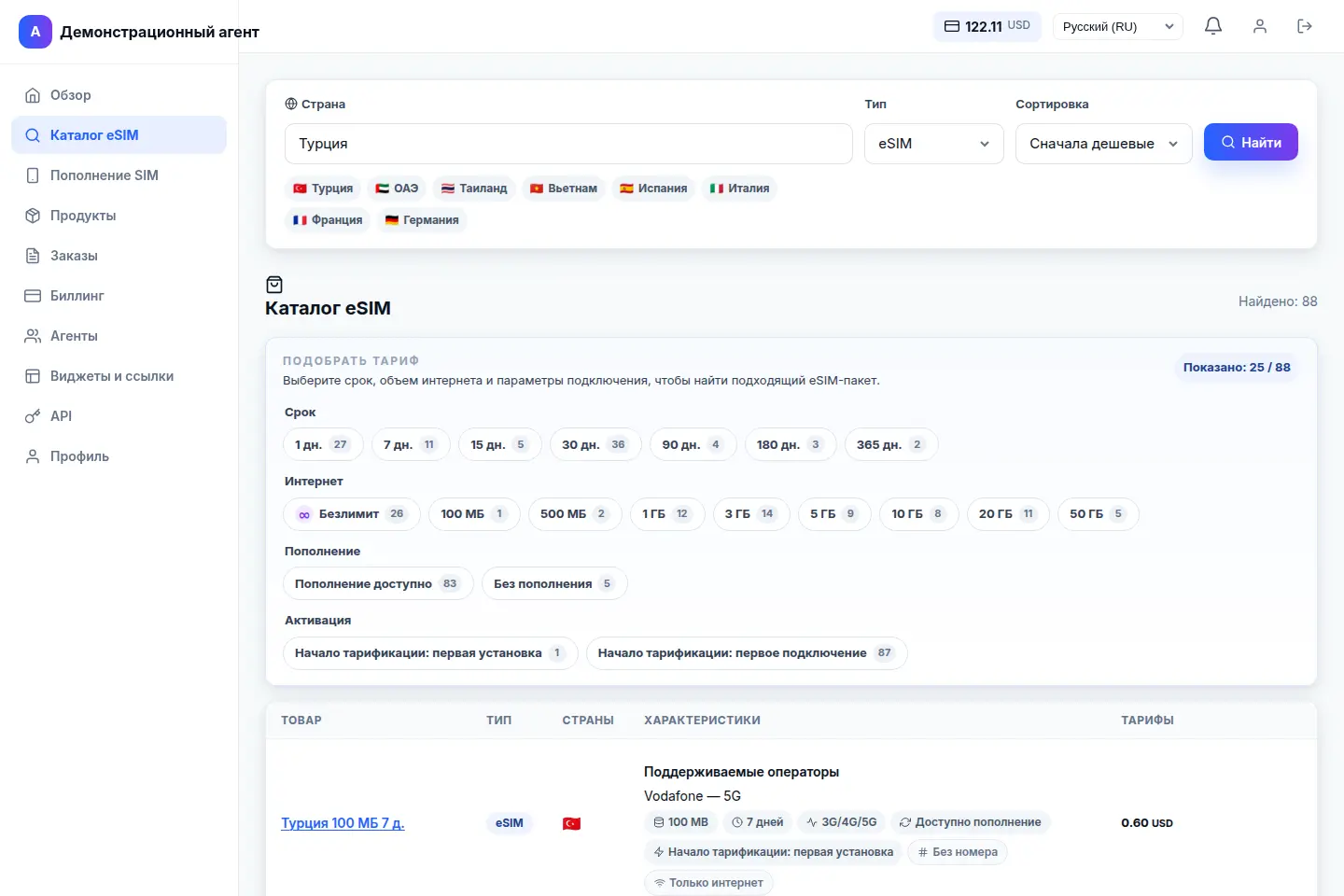Enable the '30 дн.' duration filter
Image resolution: width=1344 pixels, height=896 pixels.
click(x=595, y=444)
